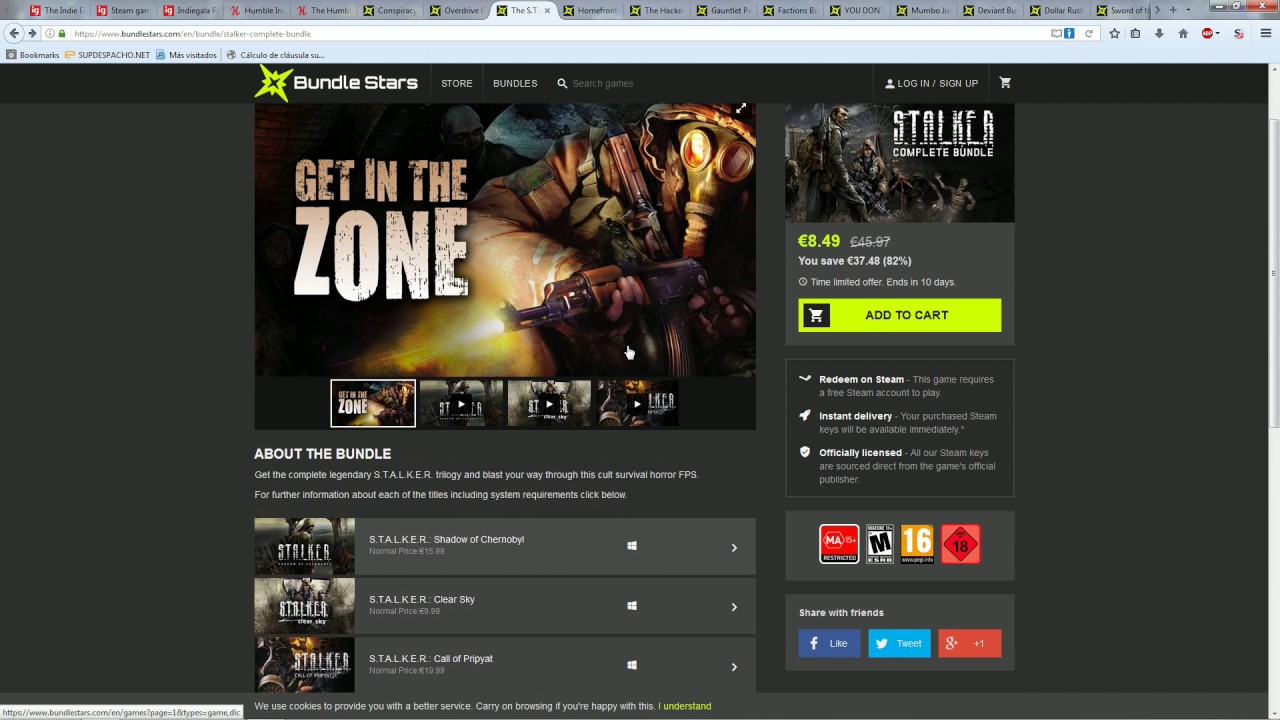
Task: Click the PEGI 16 rating badge
Action: 917,544
